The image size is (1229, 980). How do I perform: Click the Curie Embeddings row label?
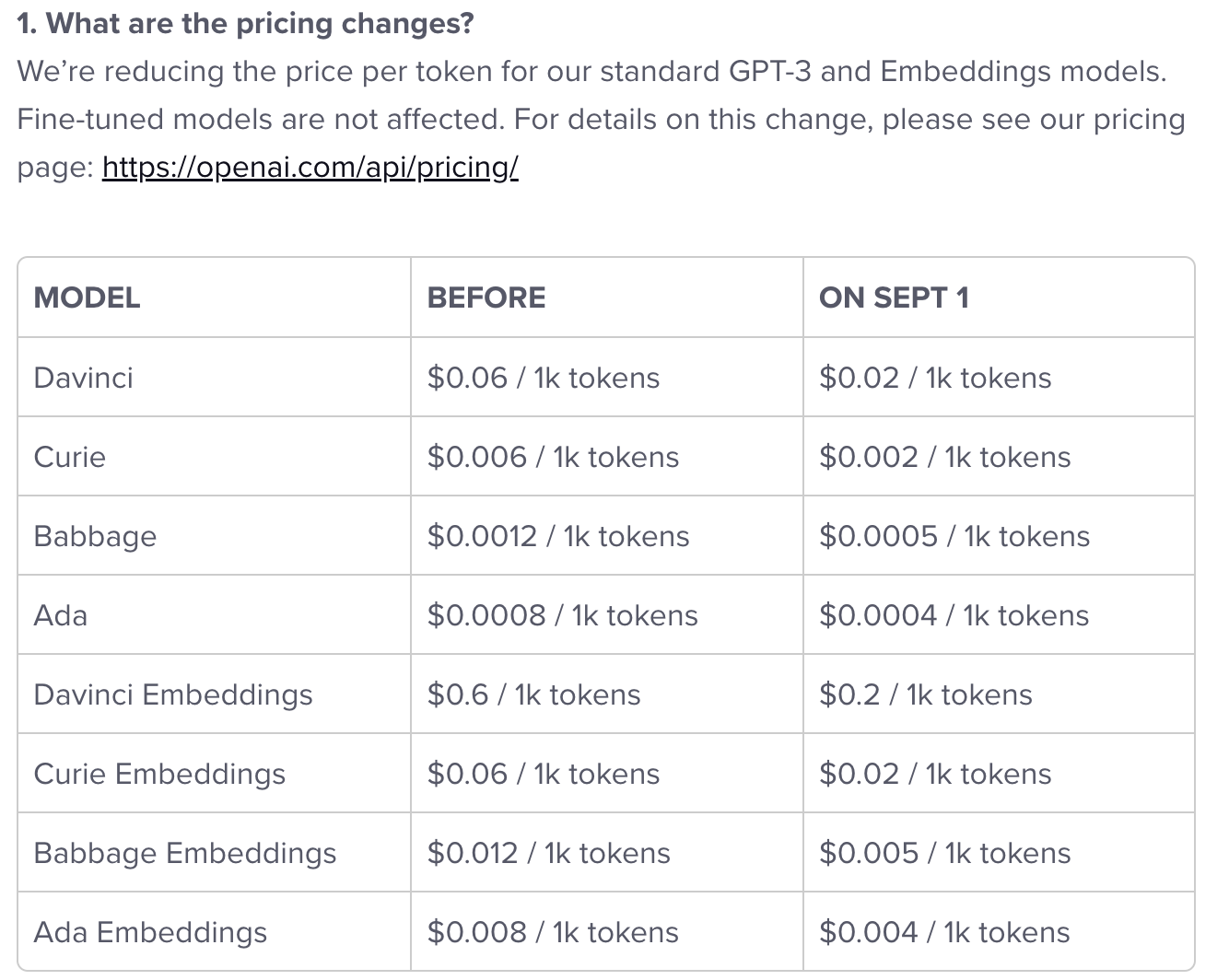click(x=159, y=774)
